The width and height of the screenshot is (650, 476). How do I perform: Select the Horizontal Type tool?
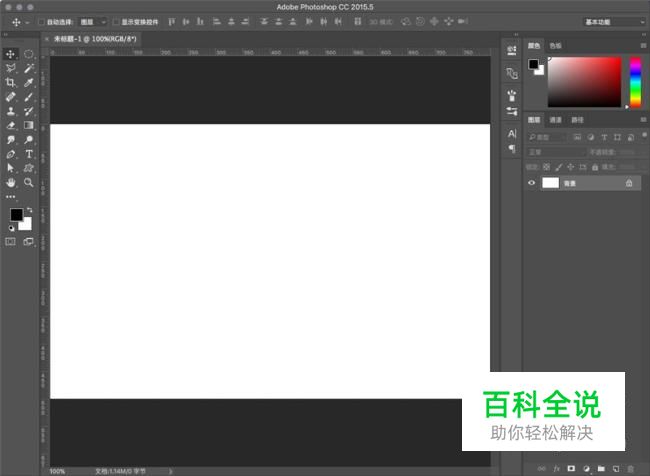(x=29, y=155)
